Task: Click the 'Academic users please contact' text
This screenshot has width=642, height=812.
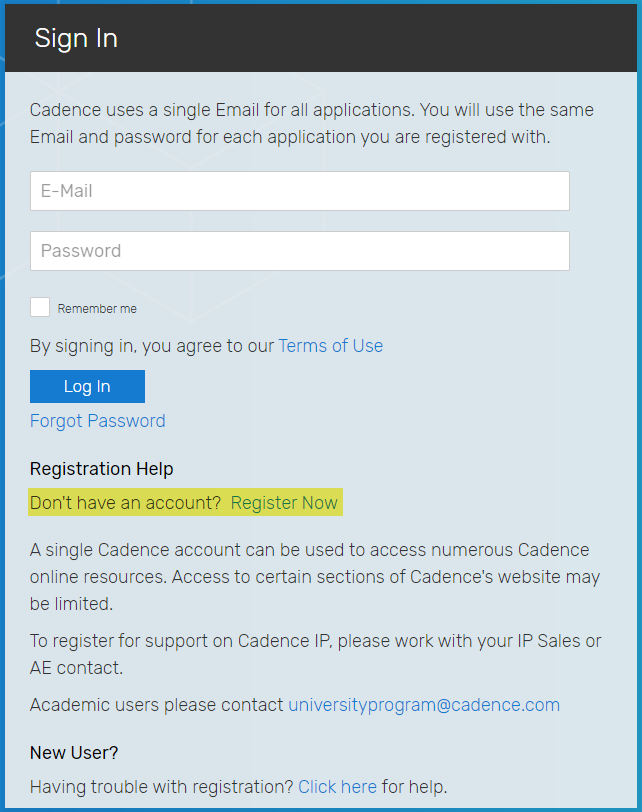Action: click(157, 705)
